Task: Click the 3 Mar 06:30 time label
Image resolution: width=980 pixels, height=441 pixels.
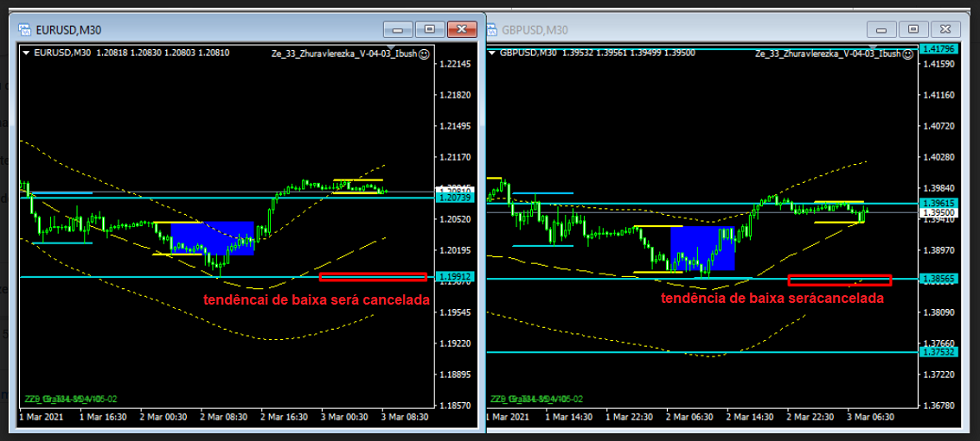Action: pyautogui.click(x=872, y=417)
